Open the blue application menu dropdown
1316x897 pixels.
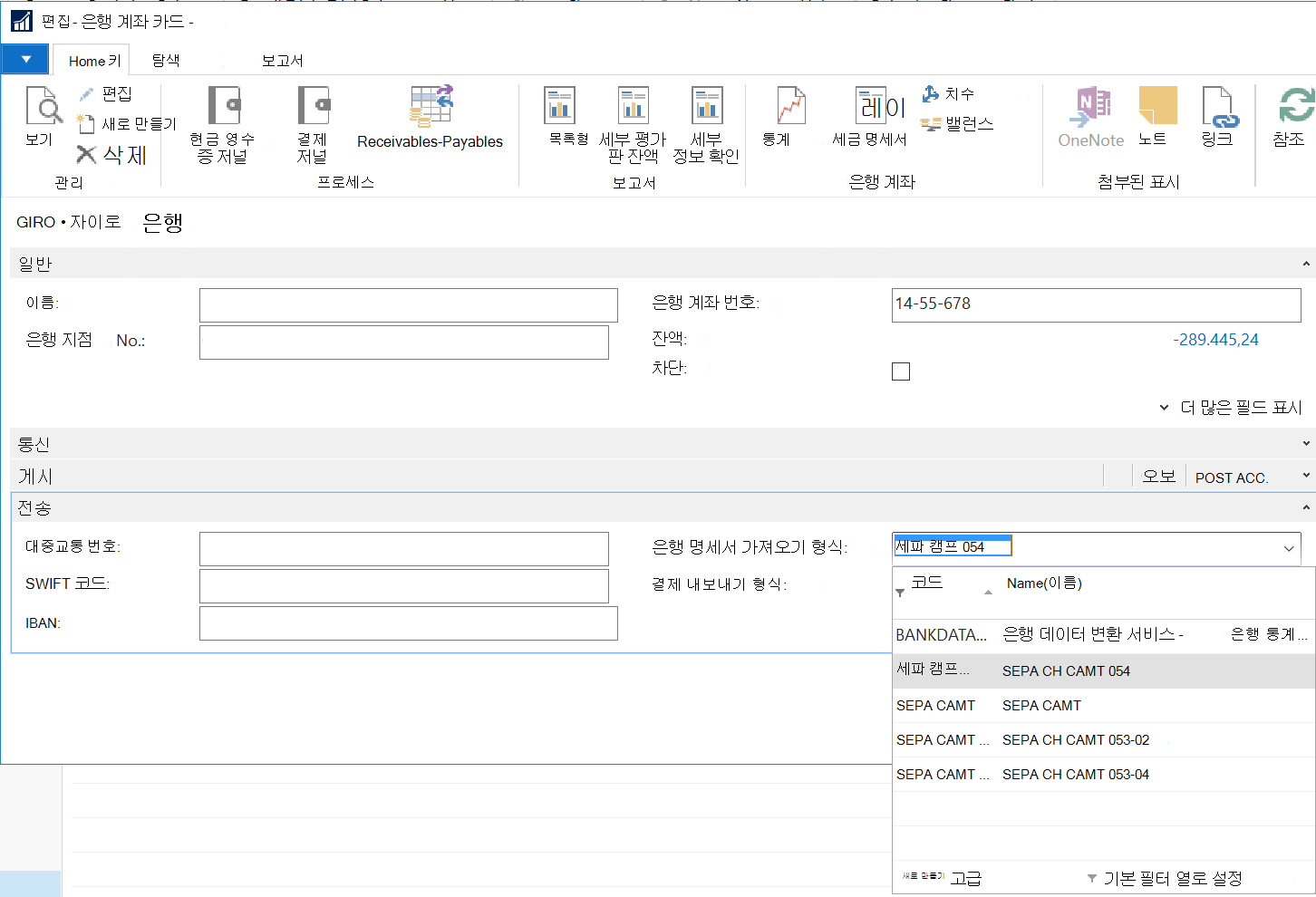tap(26, 60)
